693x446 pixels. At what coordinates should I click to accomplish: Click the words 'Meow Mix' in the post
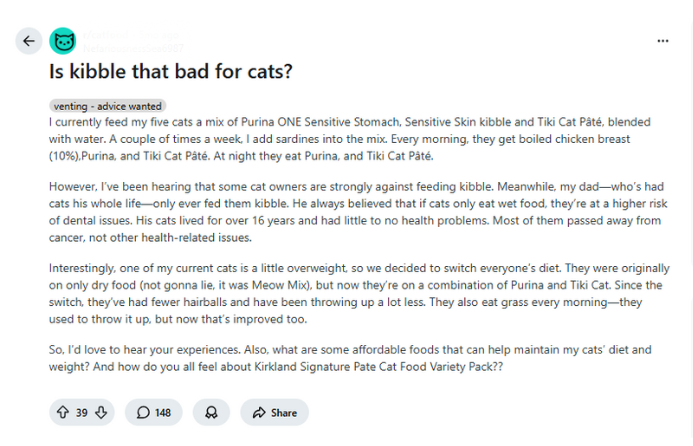point(280,285)
